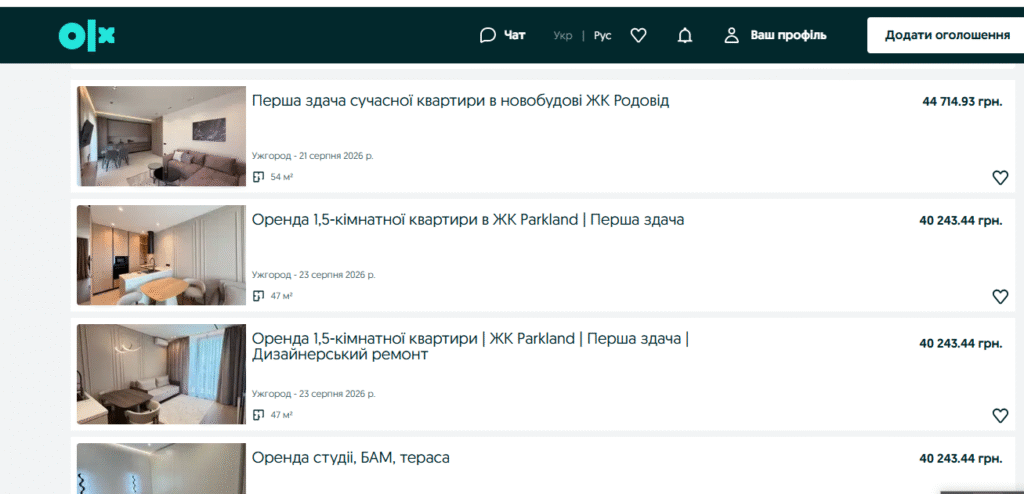
Task: Click 40 243.44 грн. of the в ЖК Parkland | Перша здача listing
Action: pos(961,221)
